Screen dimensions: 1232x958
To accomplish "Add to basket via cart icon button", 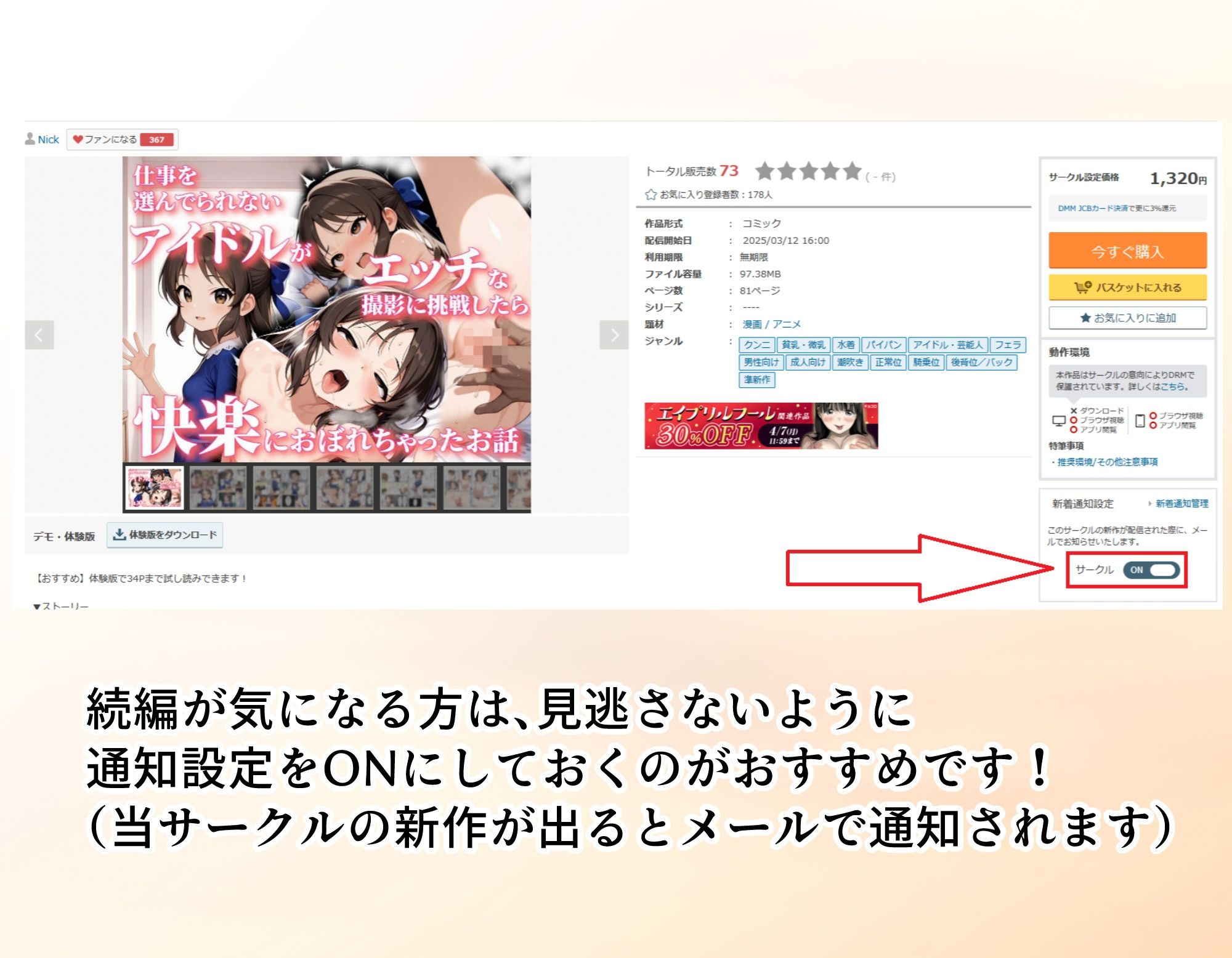I will (1082, 288).
